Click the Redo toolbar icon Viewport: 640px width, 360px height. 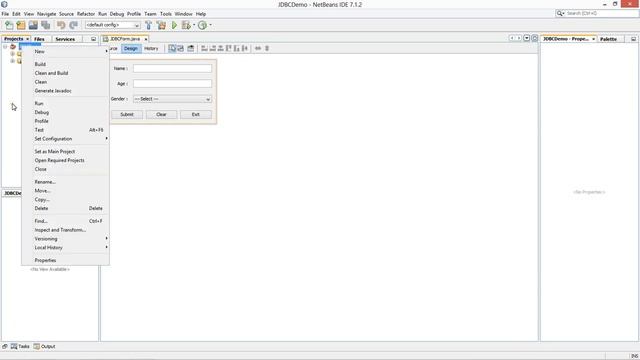click(73, 25)
